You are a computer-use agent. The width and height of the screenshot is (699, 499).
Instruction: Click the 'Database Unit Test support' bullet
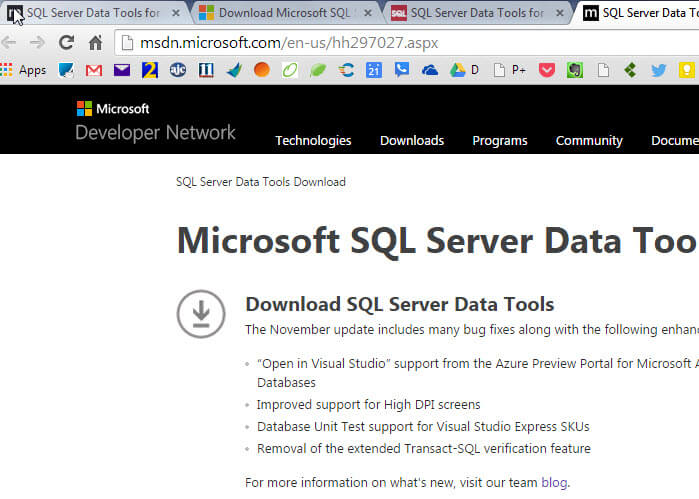point(423,427)
